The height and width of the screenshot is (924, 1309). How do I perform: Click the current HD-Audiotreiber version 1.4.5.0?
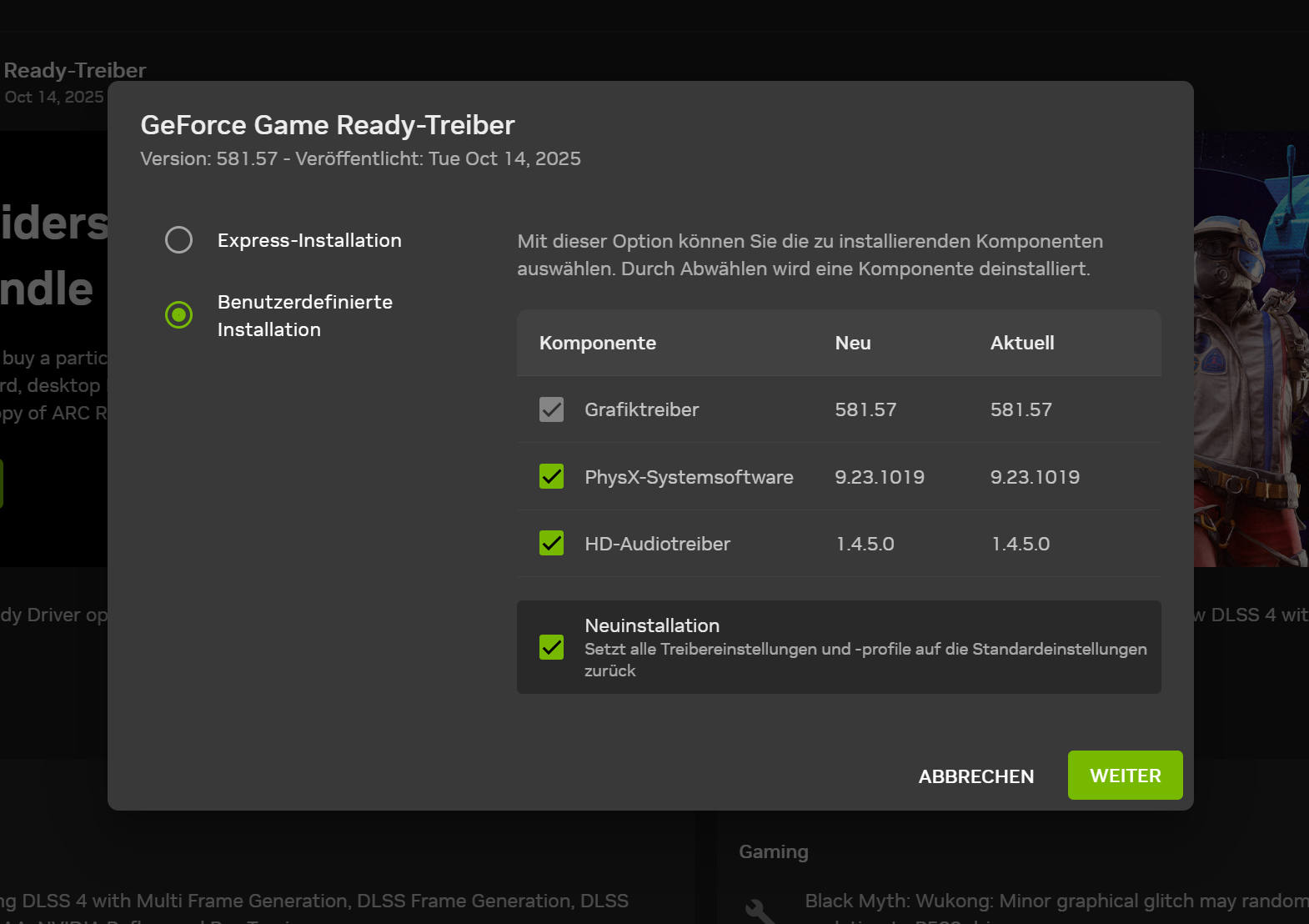coord(1021,544)
